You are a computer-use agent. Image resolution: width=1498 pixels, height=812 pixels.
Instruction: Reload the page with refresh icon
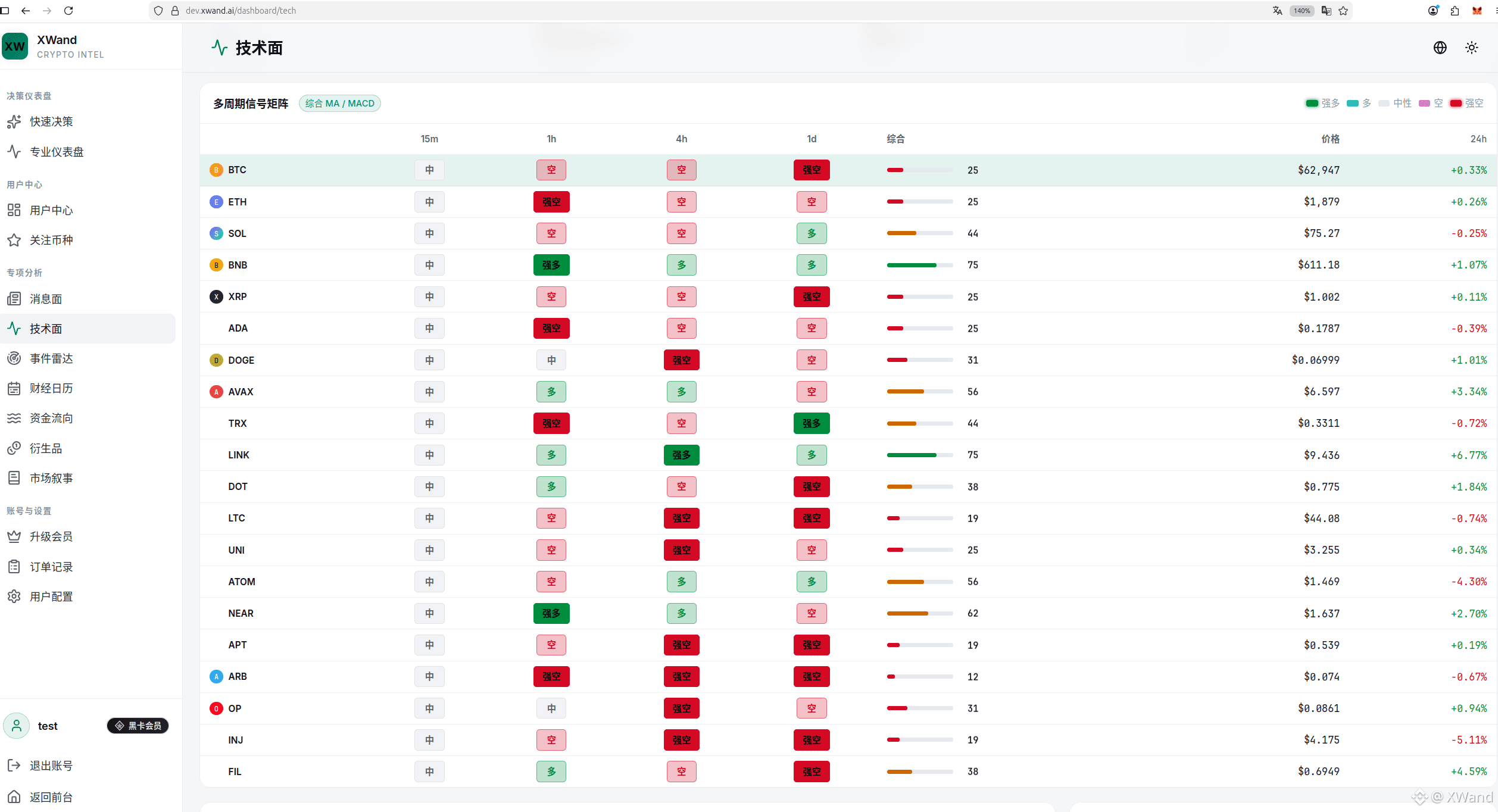(x=68, y=11)
